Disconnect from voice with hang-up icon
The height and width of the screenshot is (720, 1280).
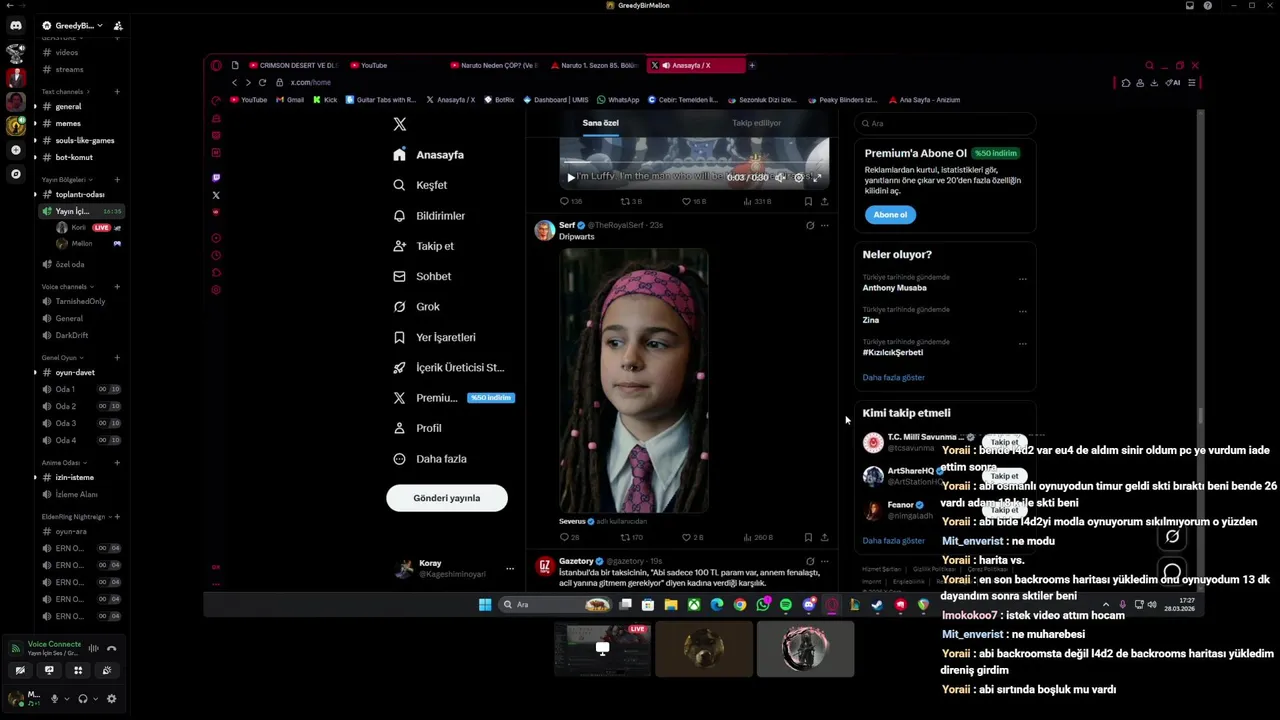111,648
